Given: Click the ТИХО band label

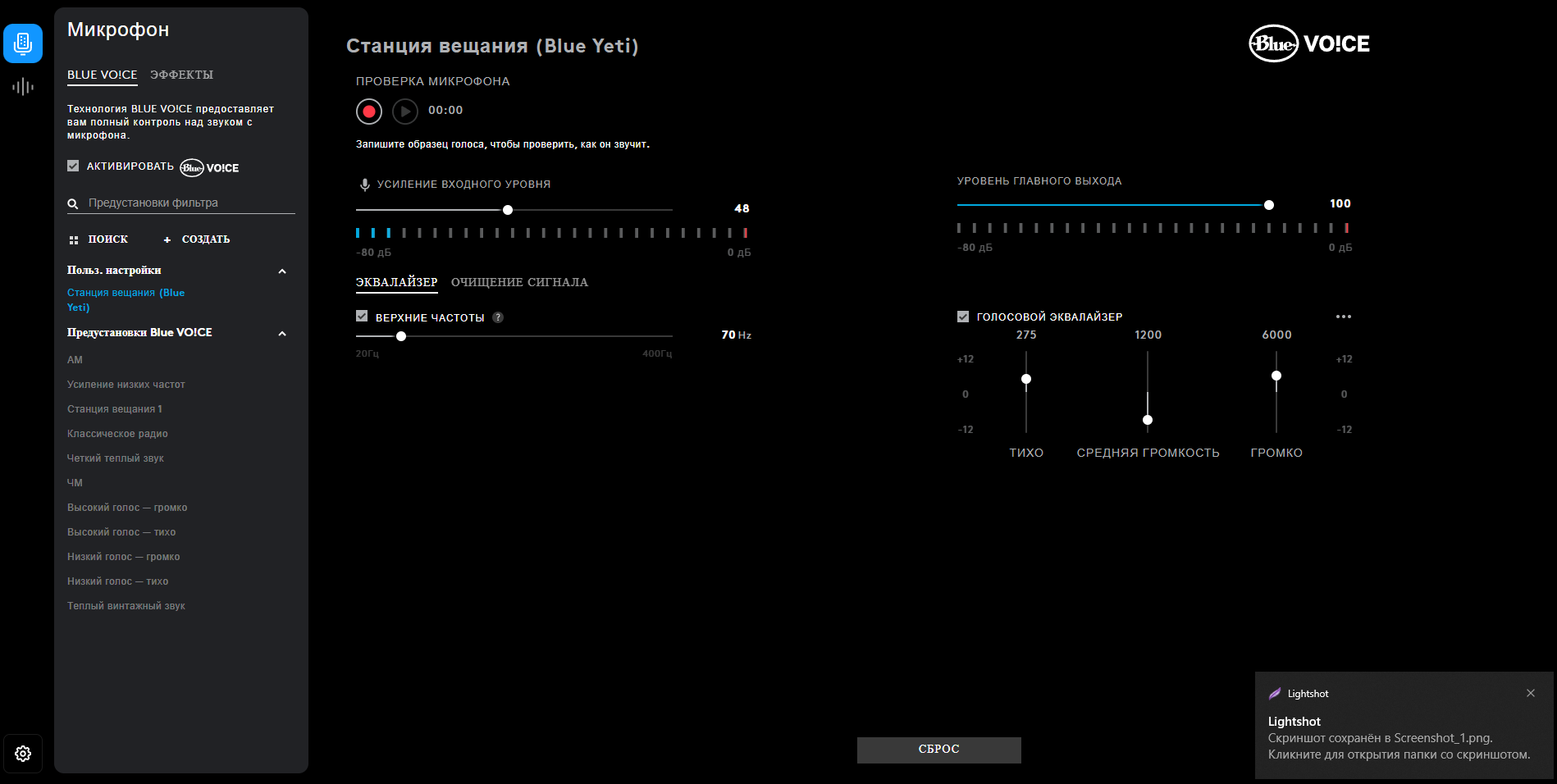Looking at the screenshot, I should (1026, 453).
